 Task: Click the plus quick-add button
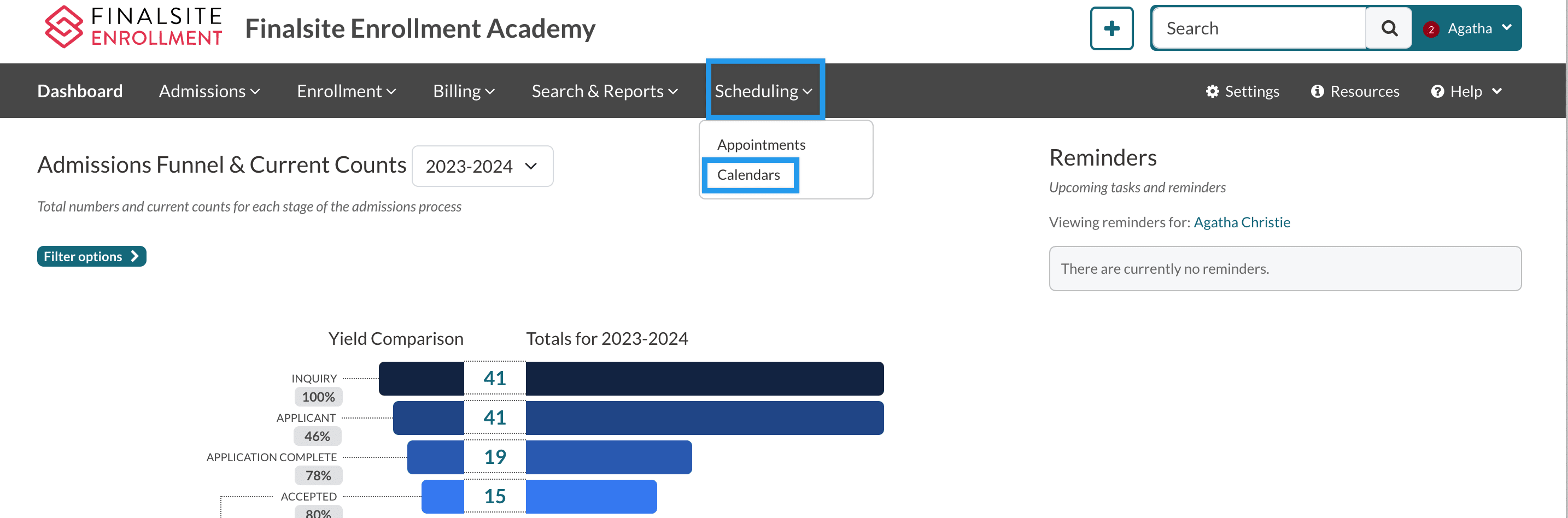point(1111,28)
